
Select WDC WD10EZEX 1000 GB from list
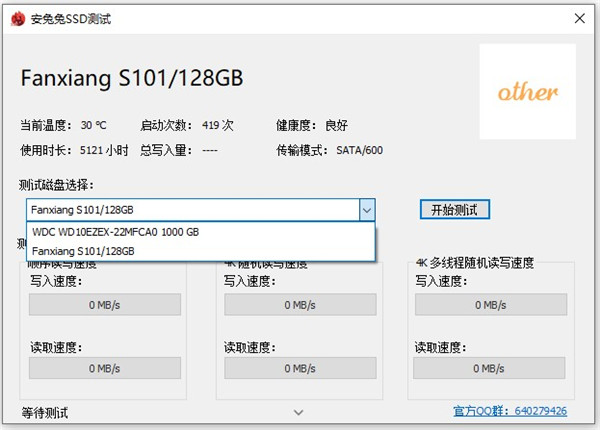(x=116, y=232)
